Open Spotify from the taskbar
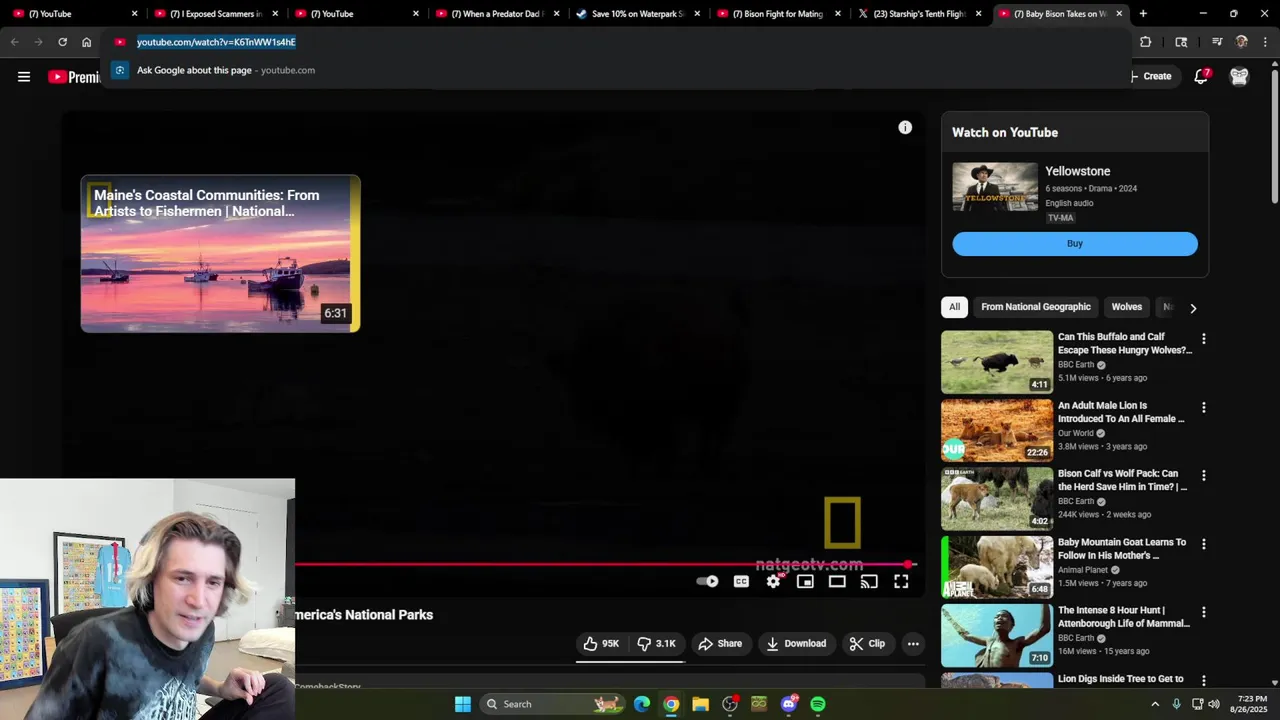The width and height of the screenshot is (1280, 720). [818, 704]
